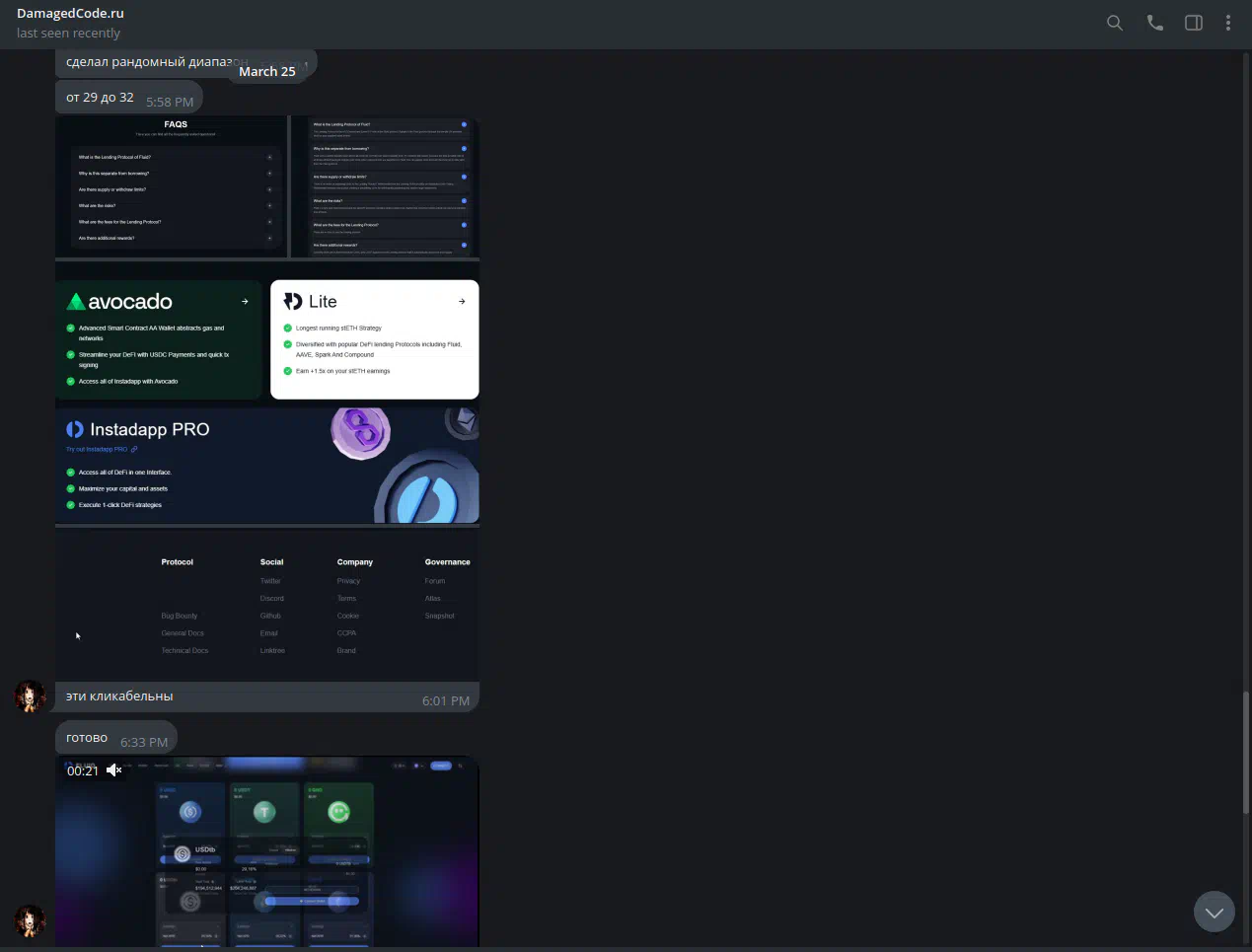Viewport: 1252px width, 952px height.
Task: Select the 'от 29 до 32' message
Action: [100, 98]
